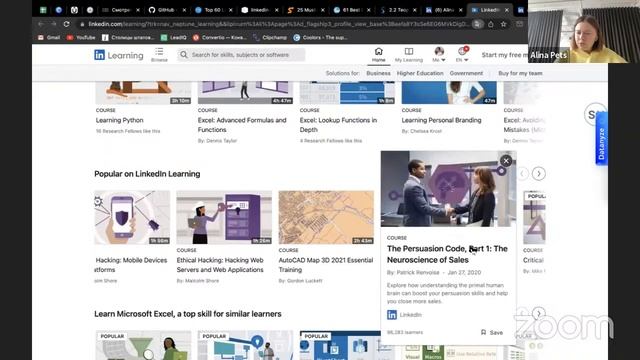Show next Popular on LinkedIn Learning courses
Viewport: 640px width, 360px height.
click(x=538, y=173)
